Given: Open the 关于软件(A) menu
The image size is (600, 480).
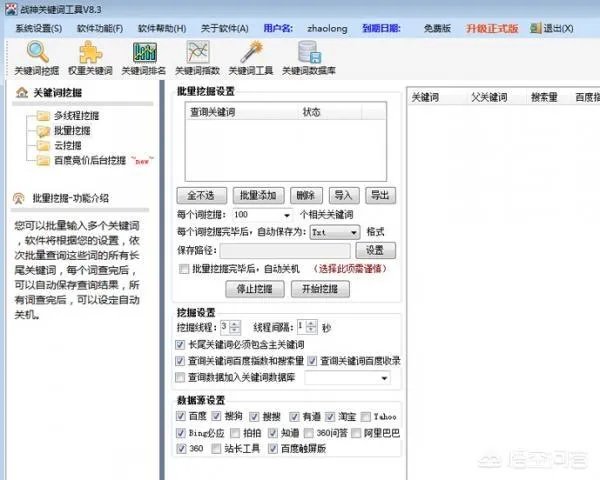Looking at the screenshot, I should pyautogui.click(x=225, y=28).
